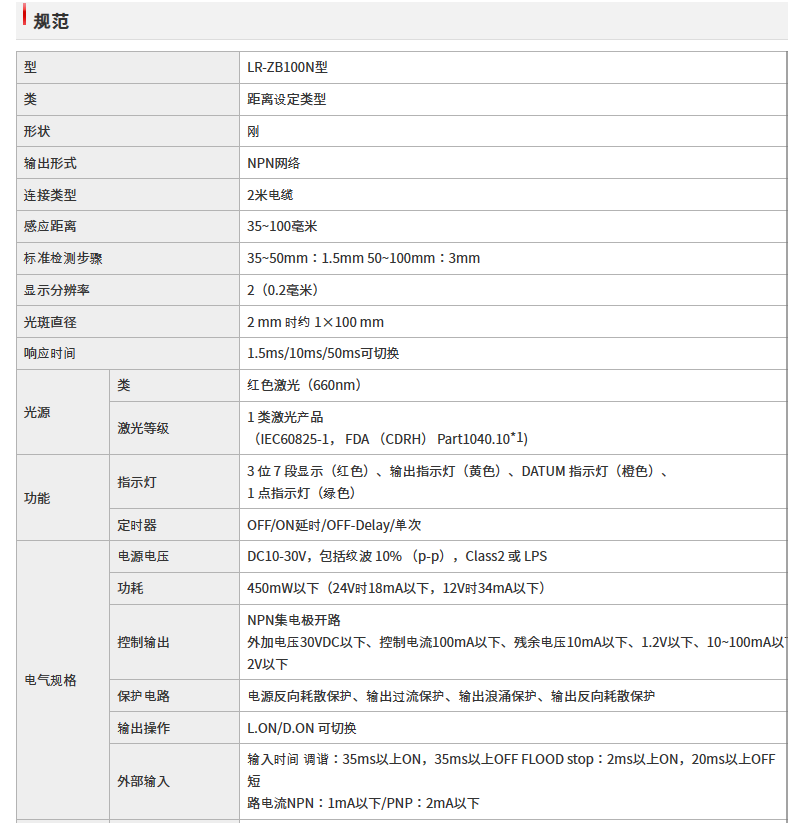This screenshot has width=788, height=823.
Task: Click the 输出形式 label
Action: click(x=50, y=163)
